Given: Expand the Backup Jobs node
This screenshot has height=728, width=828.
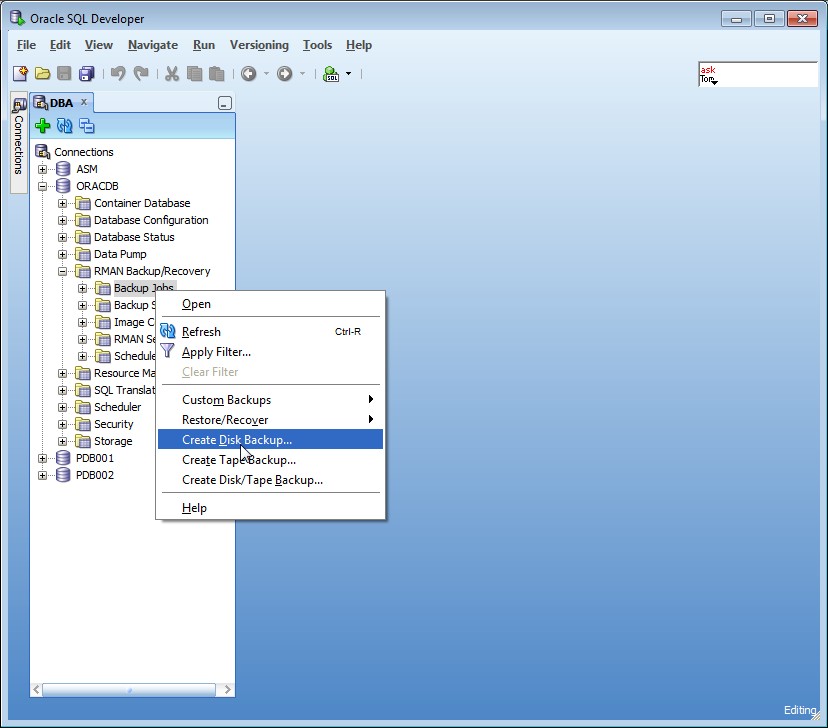Looking at the screenshot, I should pos(82,288).
